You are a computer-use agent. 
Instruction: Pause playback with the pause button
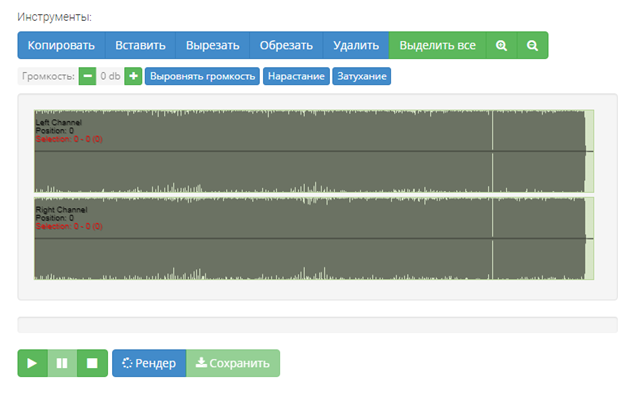click(x=62, y=363)
